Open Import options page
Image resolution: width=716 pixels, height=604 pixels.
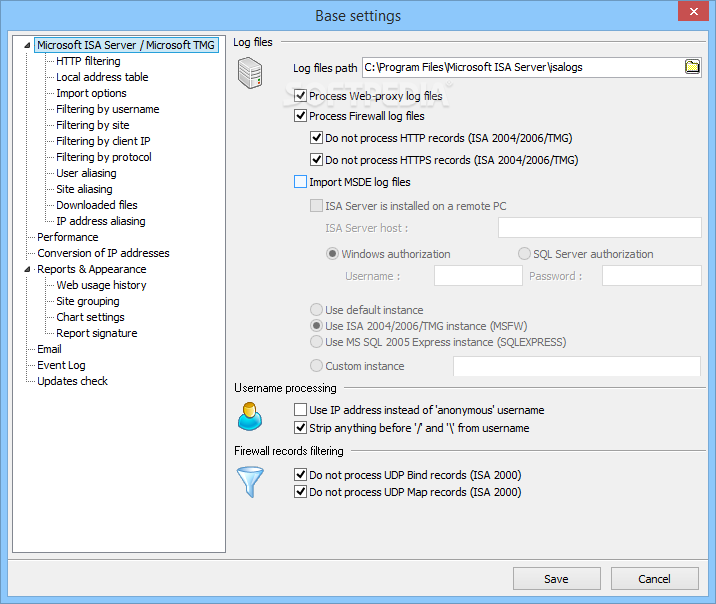[x=91, y=93]
